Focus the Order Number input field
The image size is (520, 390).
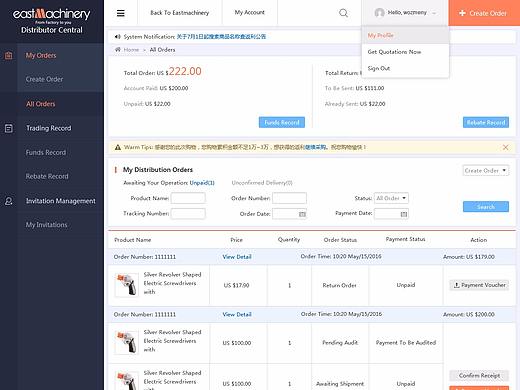(289, 198)
